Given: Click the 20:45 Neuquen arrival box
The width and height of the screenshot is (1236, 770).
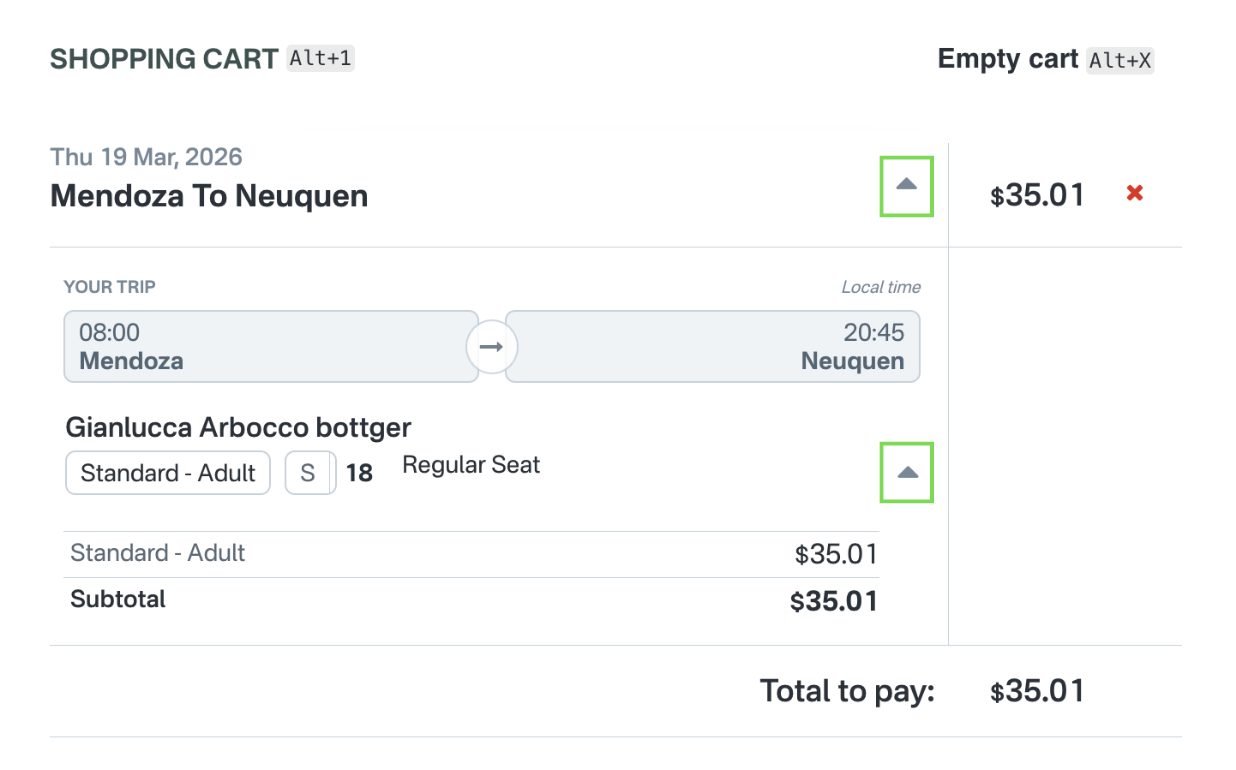Looking at the screenshot, I should [712, 347].
